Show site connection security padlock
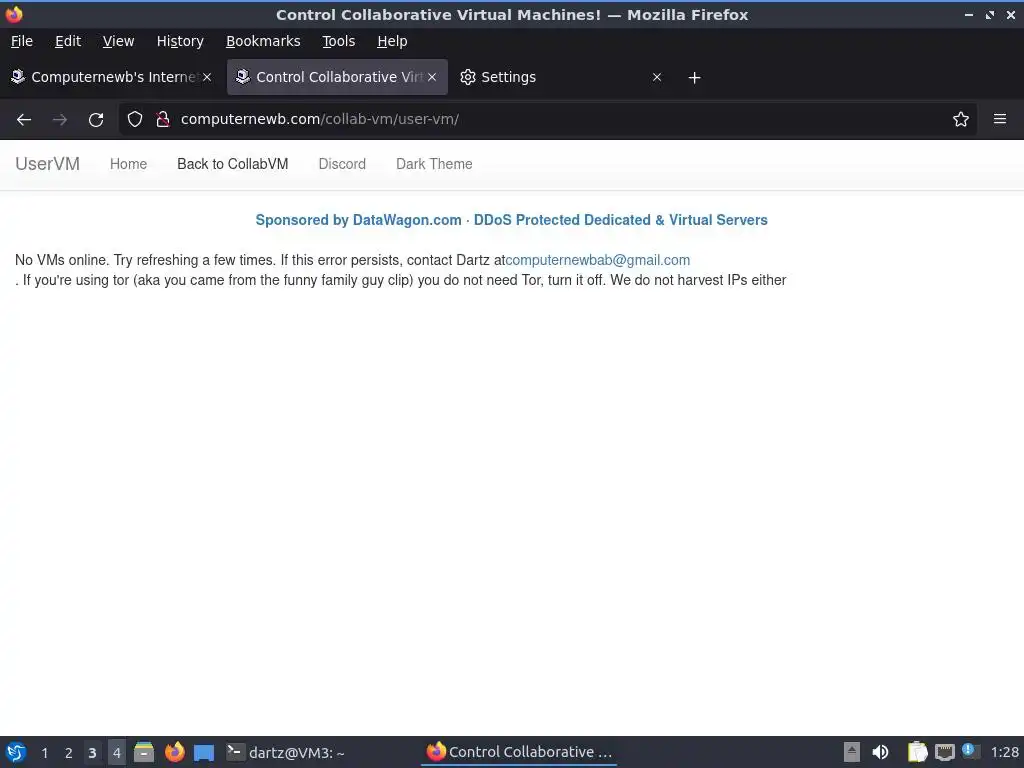The width and height of the screenshot is (1024, 768). click(x=163, y=119)
